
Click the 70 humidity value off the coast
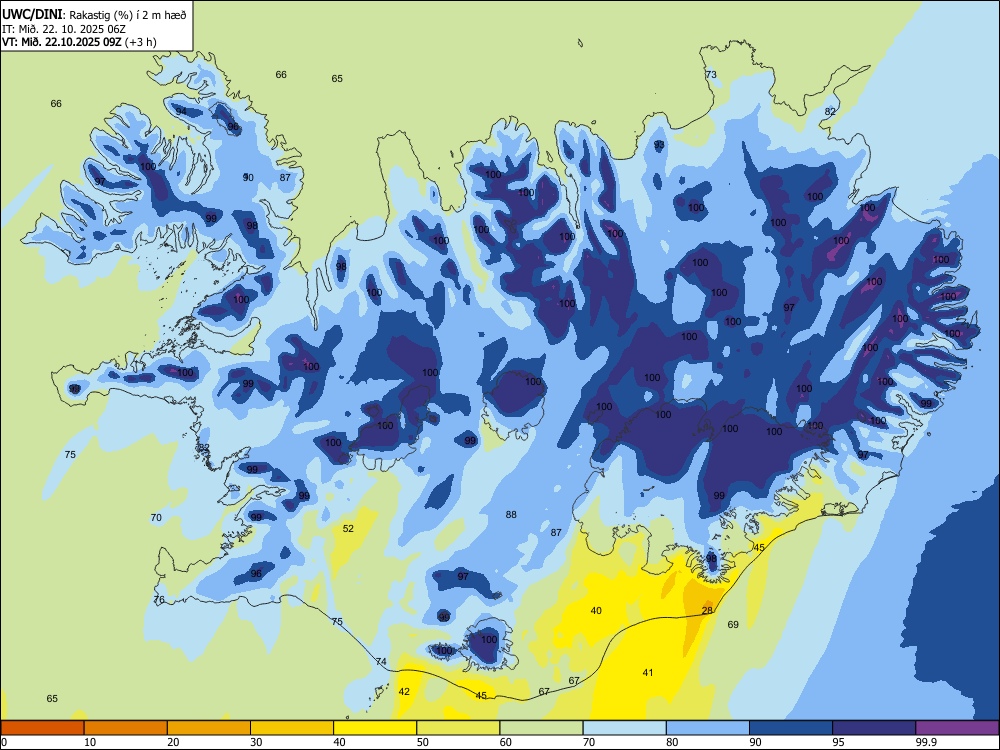point(156,518)
